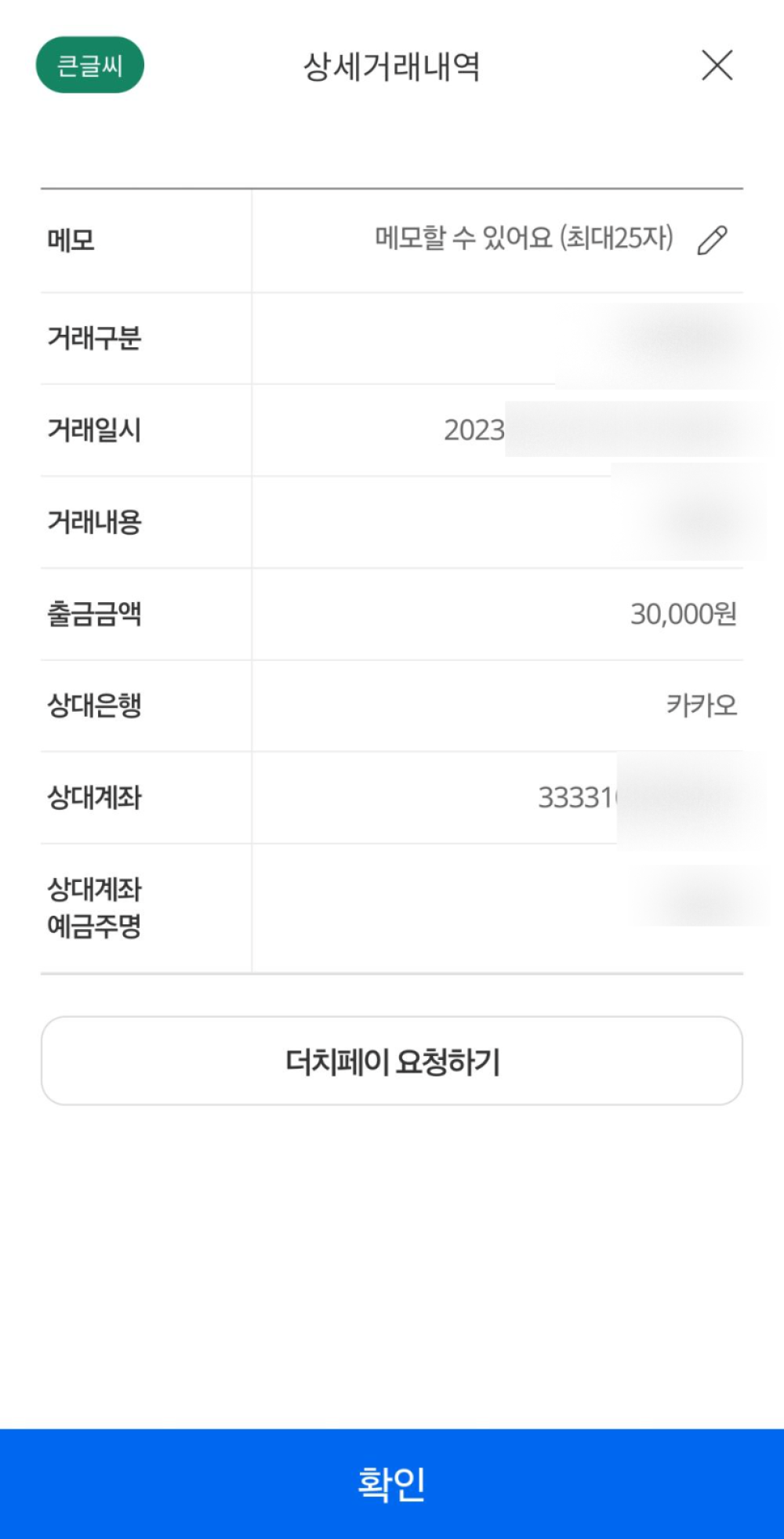Click the 상대계좌 예금주명 row label

94,908
